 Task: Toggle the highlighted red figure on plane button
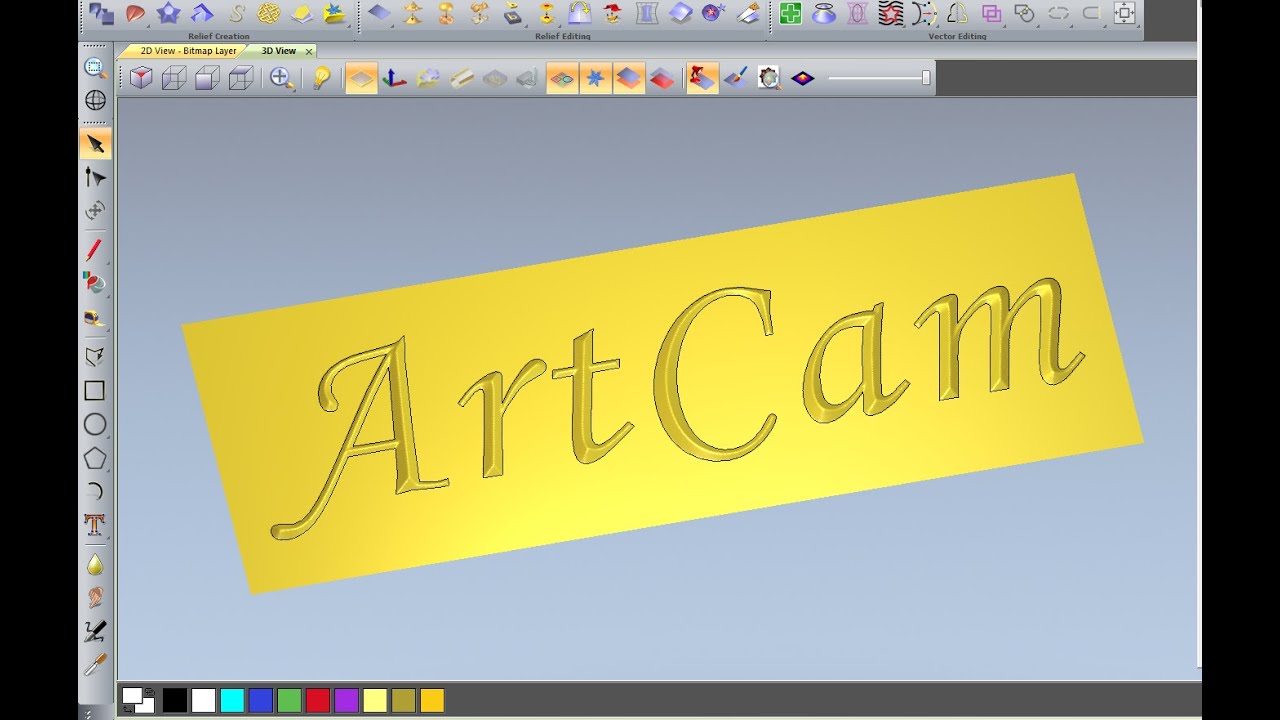(703, 78)
